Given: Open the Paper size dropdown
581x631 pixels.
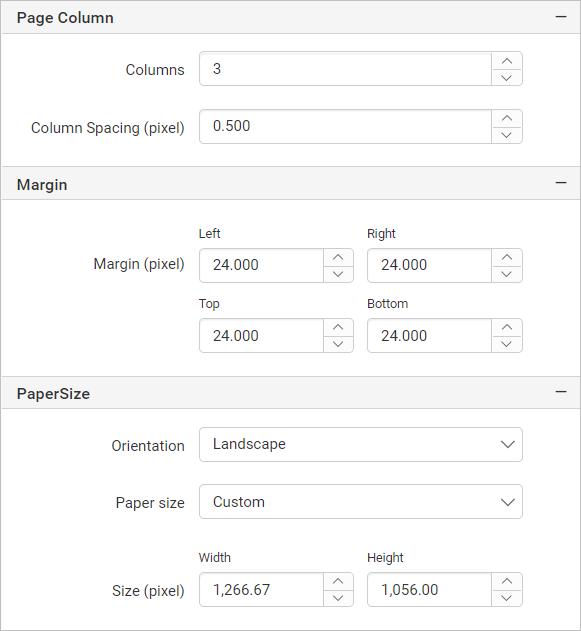Looking at the screenshot, I should pos(361,502).
